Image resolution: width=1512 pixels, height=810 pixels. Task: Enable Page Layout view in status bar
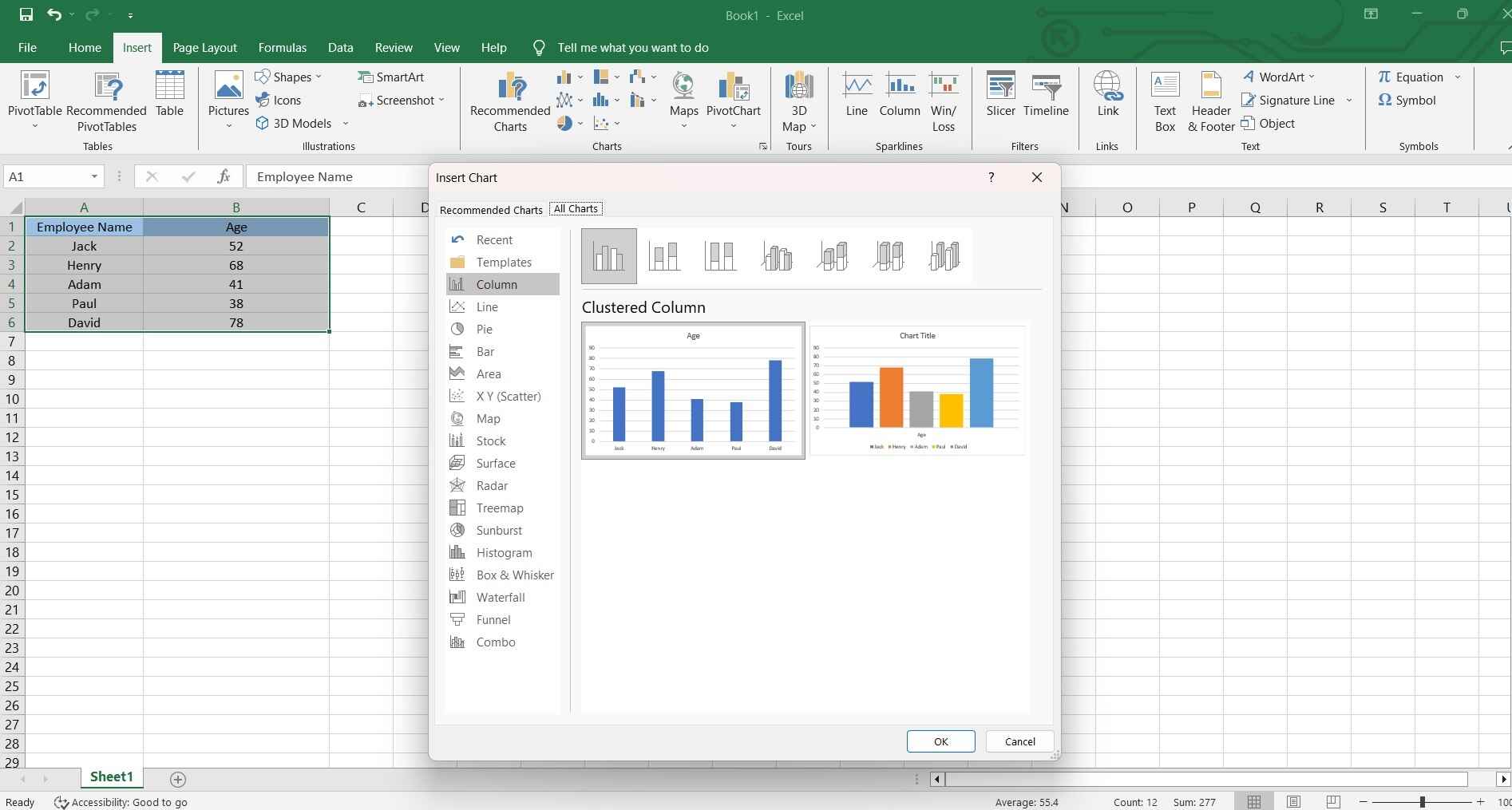[1294, 801]
